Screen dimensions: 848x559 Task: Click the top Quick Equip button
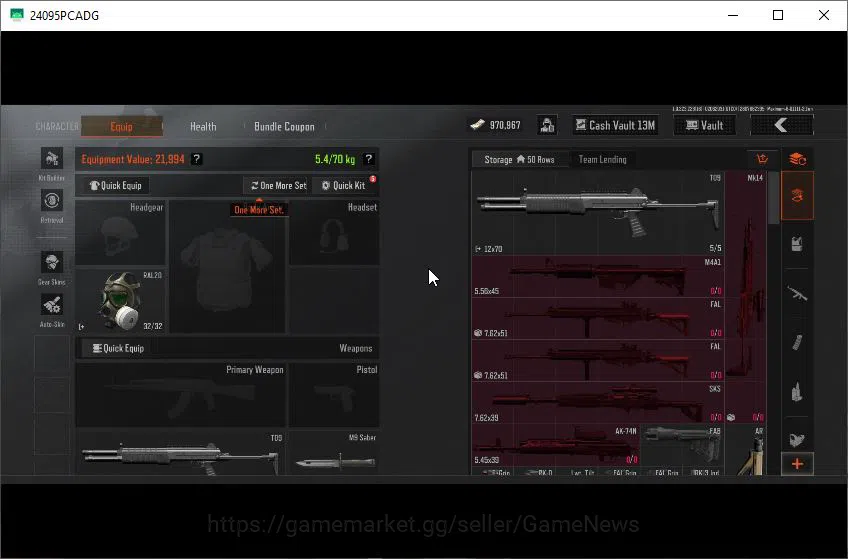click(x=115, y=185)
